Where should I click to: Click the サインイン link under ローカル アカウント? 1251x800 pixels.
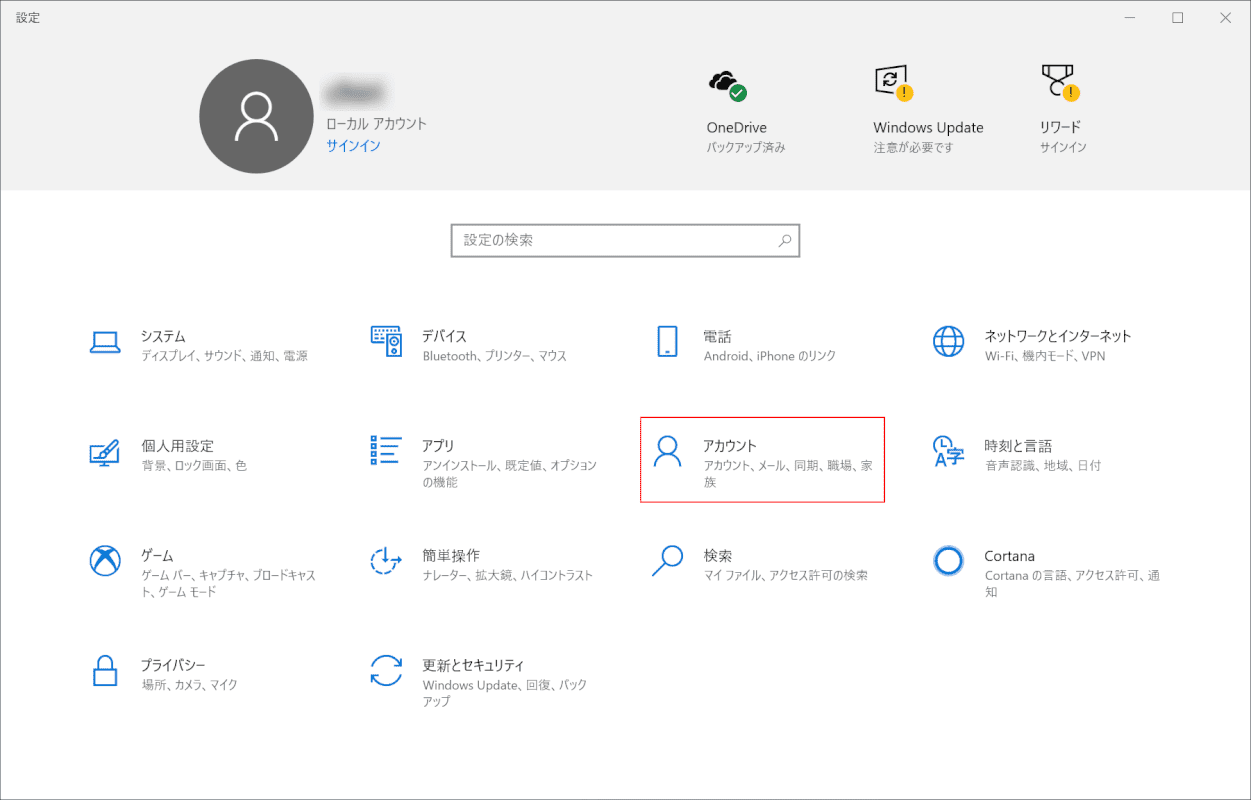pos(353,146)
